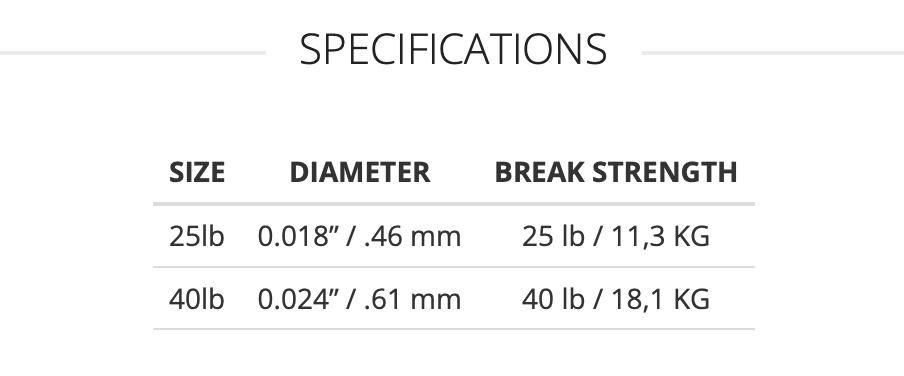Click the 40 lb break strength text
The image size is (904, 376).
pyautogui.click(x=553, y=299)
